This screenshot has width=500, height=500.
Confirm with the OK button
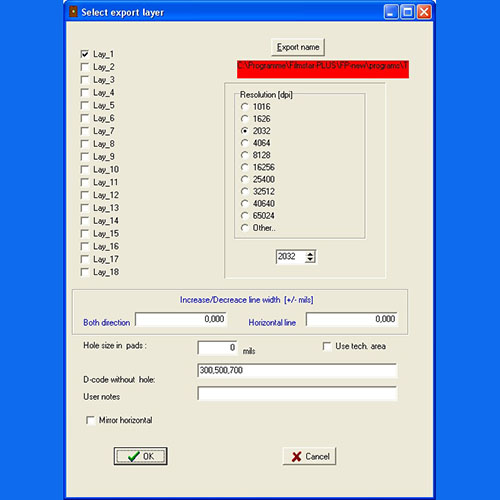pyautogui.click(x=140, y=456)
